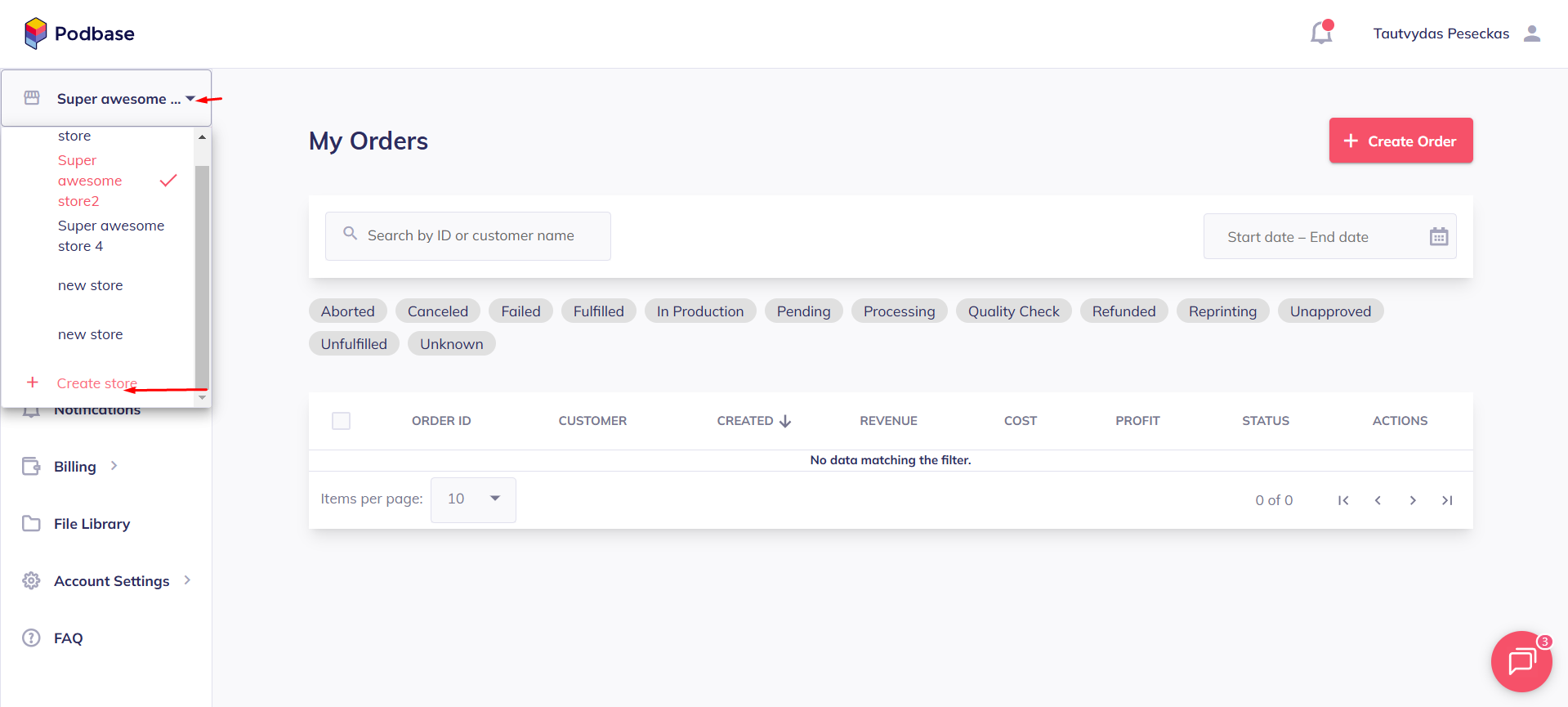1568x707 pixels.
Task: Click the Podbase logo
Action: tap(79, 34)
